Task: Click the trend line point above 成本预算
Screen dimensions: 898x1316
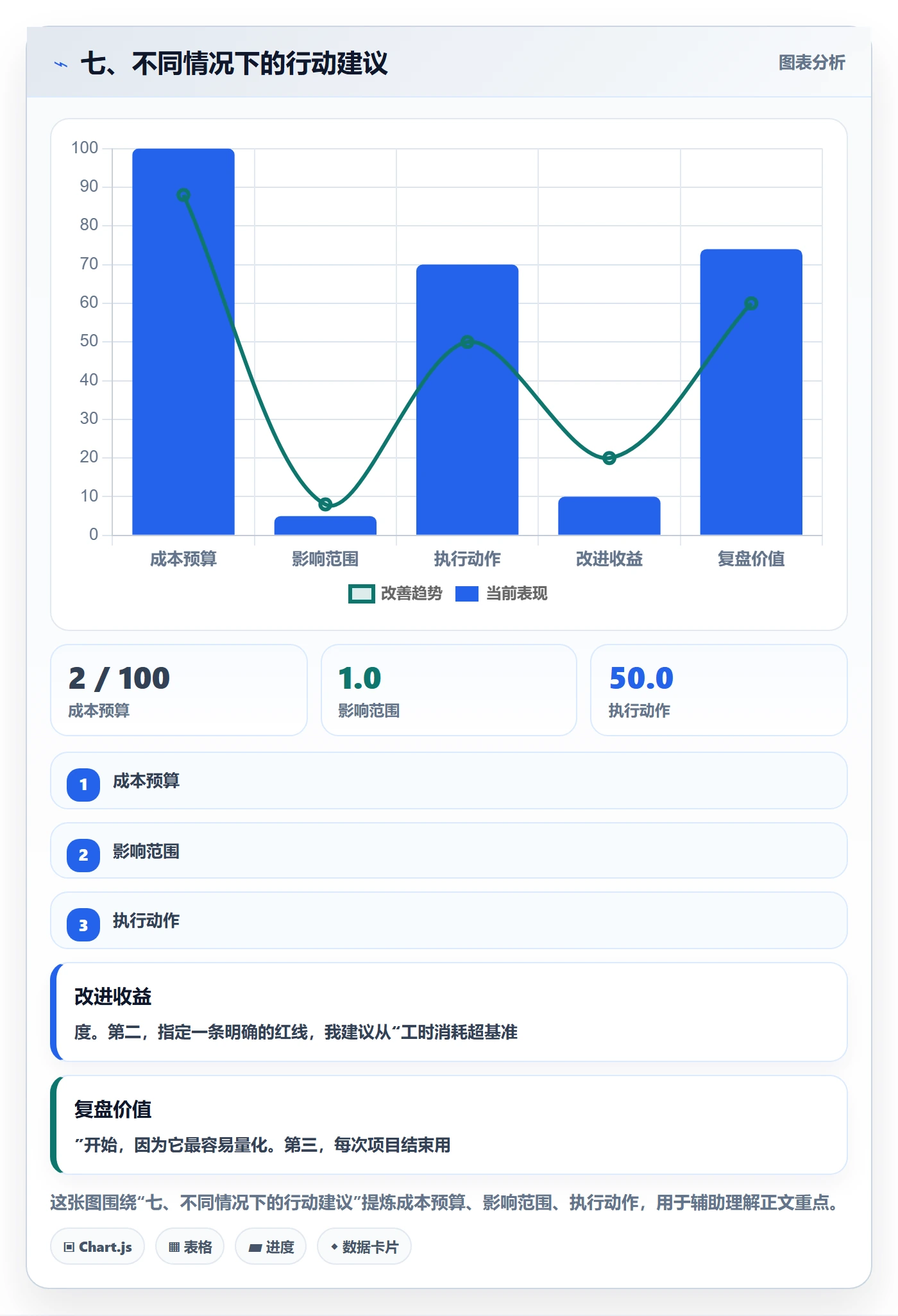Action: (183, 195)
